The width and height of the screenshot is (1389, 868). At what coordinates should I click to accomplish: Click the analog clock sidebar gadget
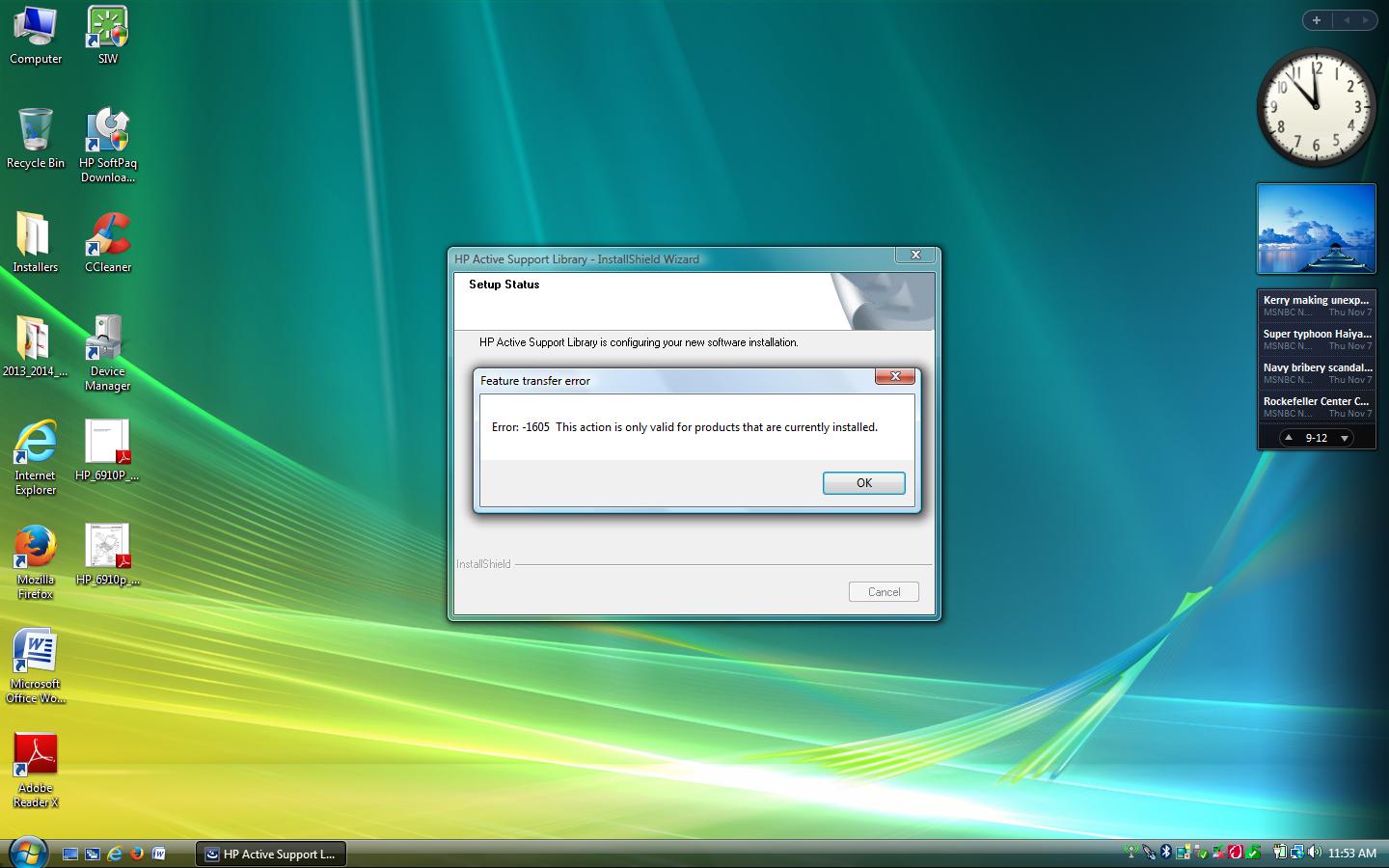(1316, 107)
